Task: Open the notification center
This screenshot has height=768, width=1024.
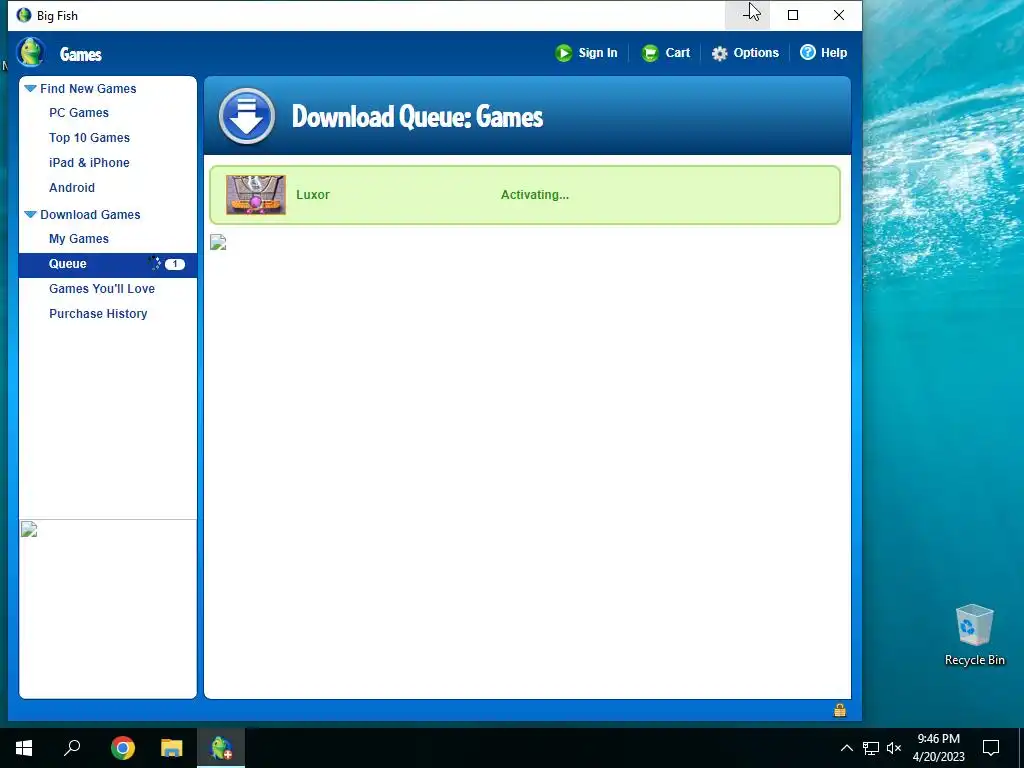Action: tap(991, 748)
